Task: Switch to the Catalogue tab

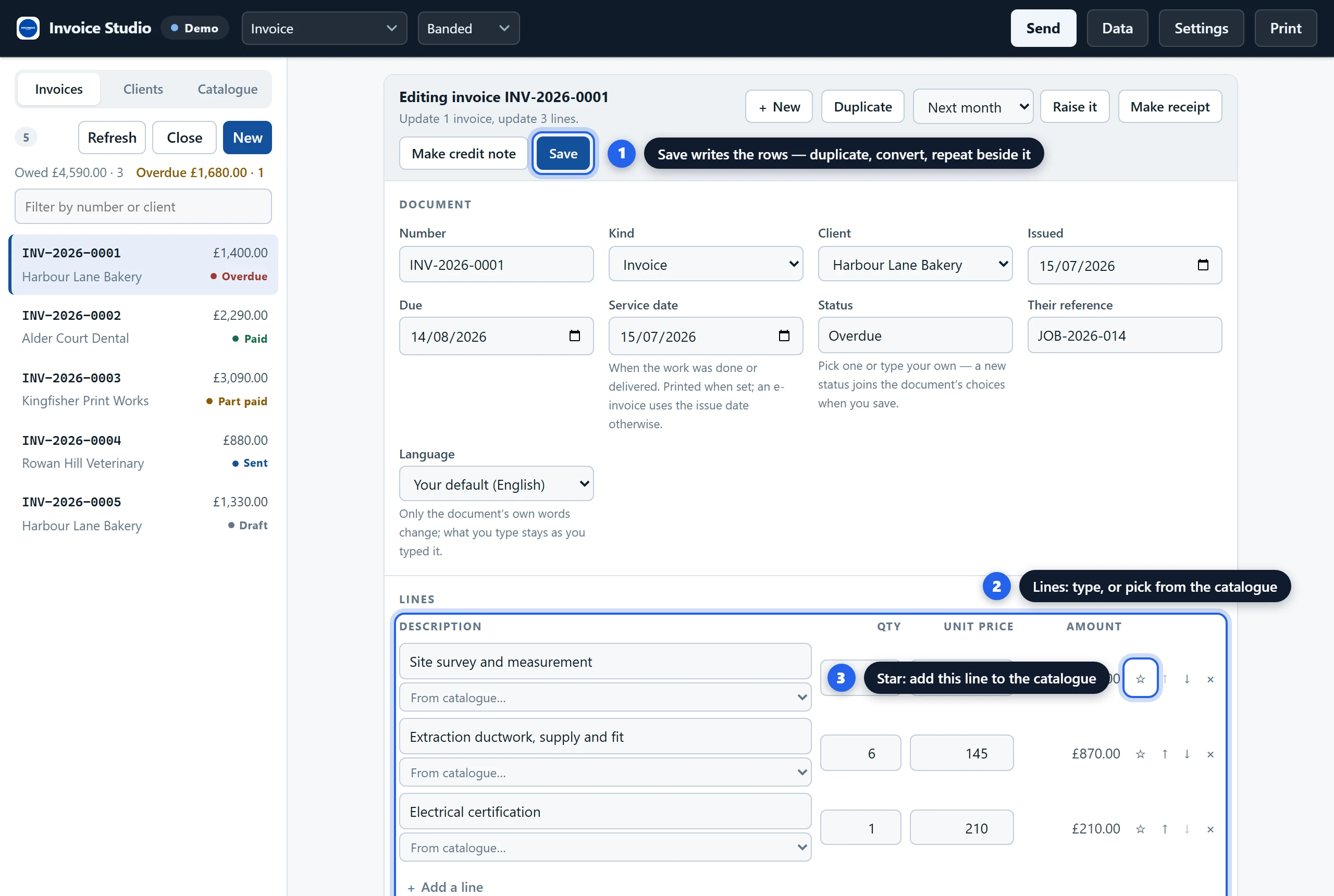Action: (x=228, y=89)
